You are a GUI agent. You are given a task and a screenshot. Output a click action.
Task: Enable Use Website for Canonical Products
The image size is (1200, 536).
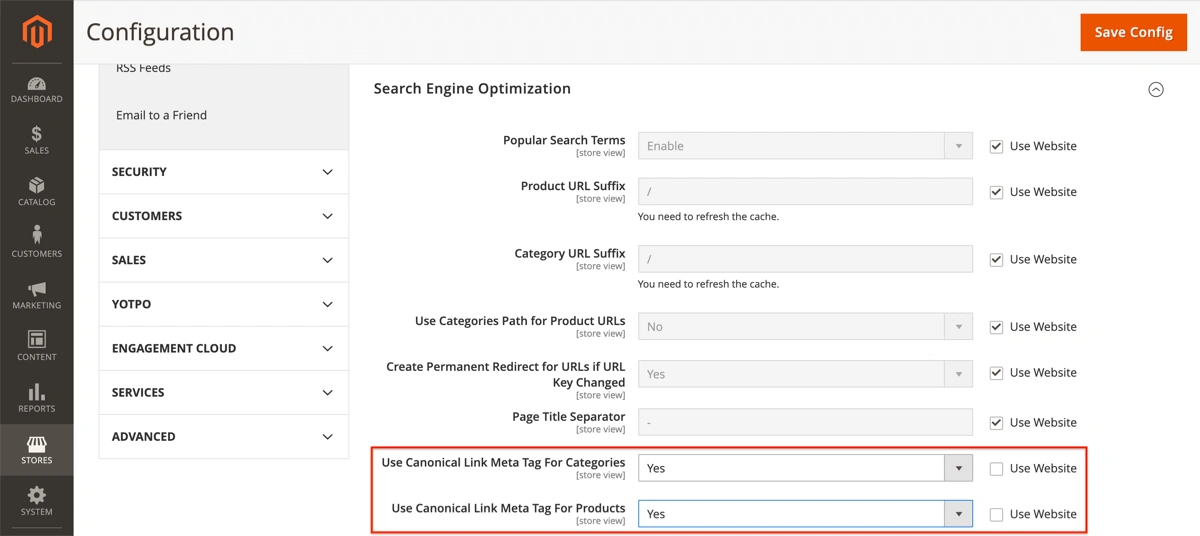click(x=996, y=515)
